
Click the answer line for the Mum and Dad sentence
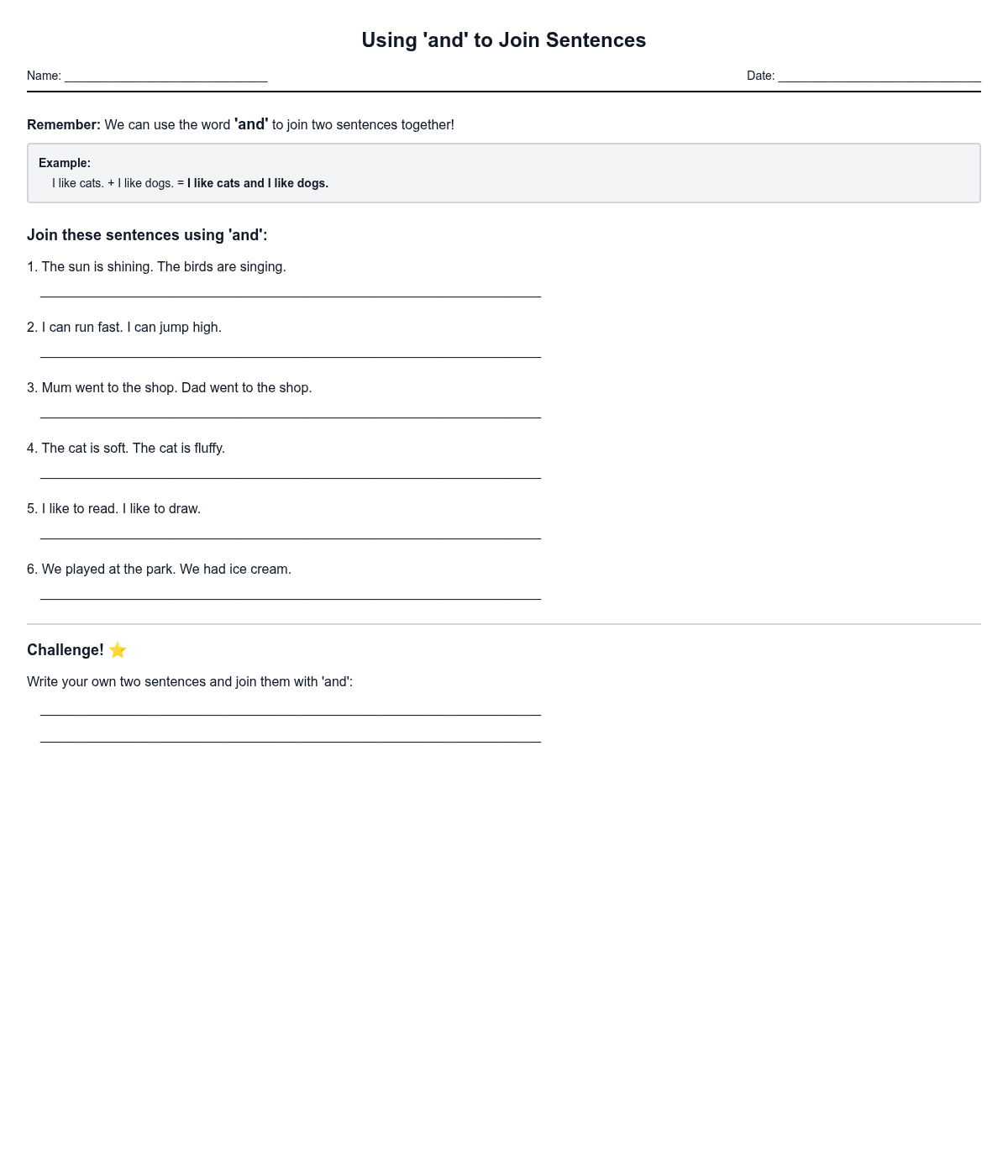291,412
